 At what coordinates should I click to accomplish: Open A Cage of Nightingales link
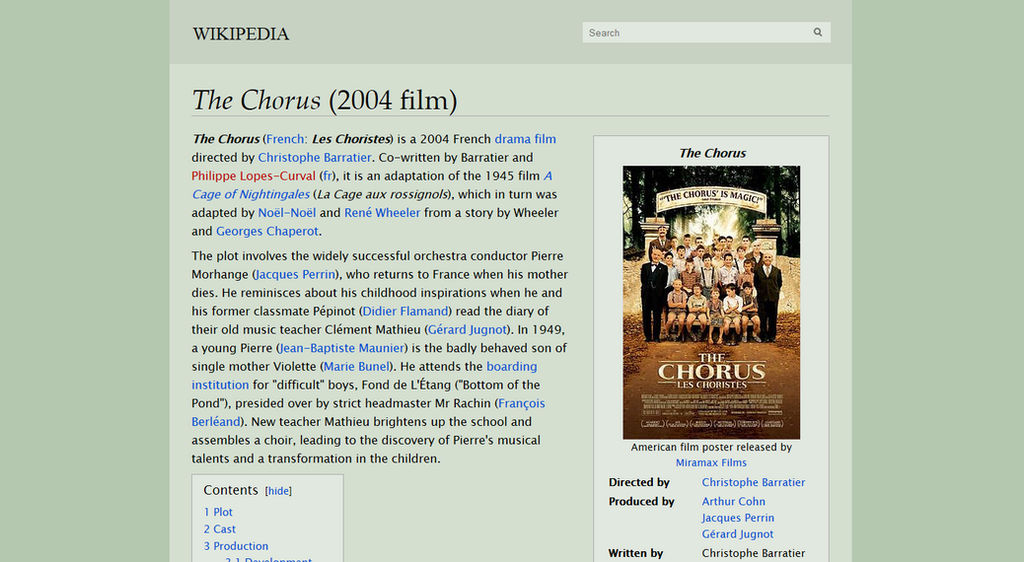pyautogui.click(x=250, y=194)
